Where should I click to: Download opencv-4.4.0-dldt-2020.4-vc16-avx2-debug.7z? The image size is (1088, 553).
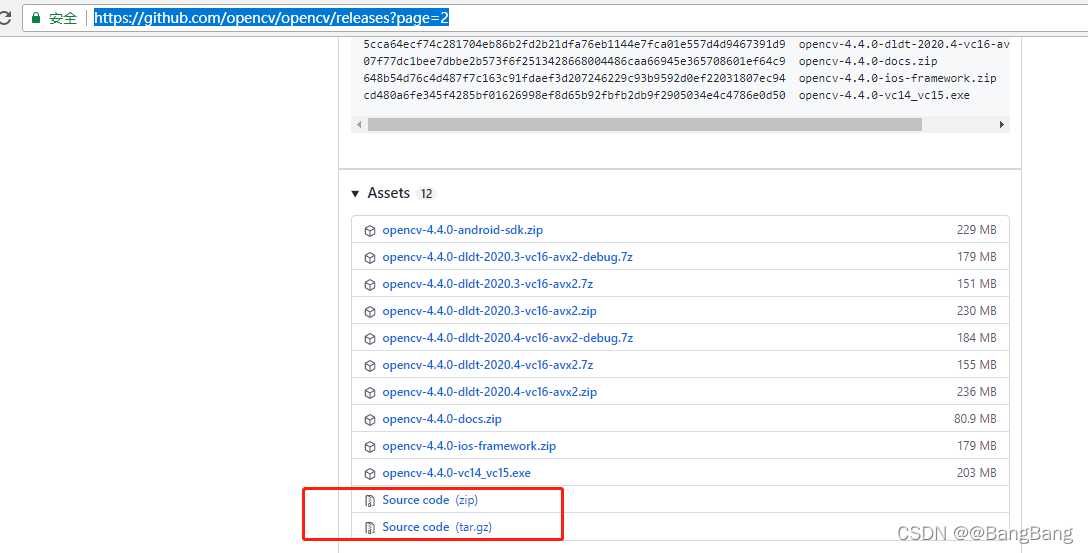[x=507, y=338]
